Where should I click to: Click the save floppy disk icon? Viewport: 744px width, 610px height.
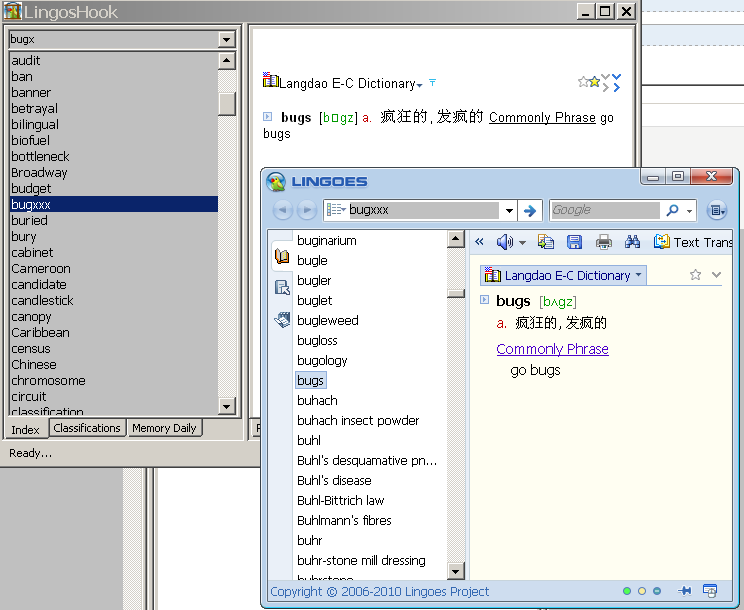click(574, 242)
